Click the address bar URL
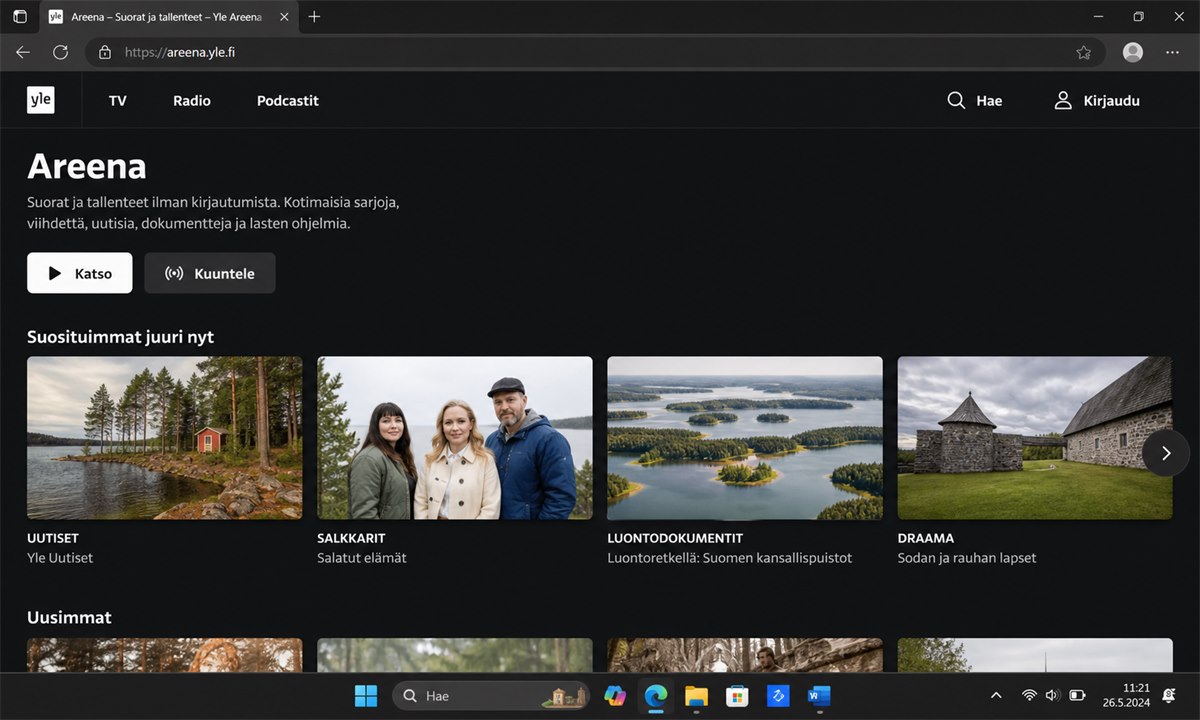 (x=180, y=52)
